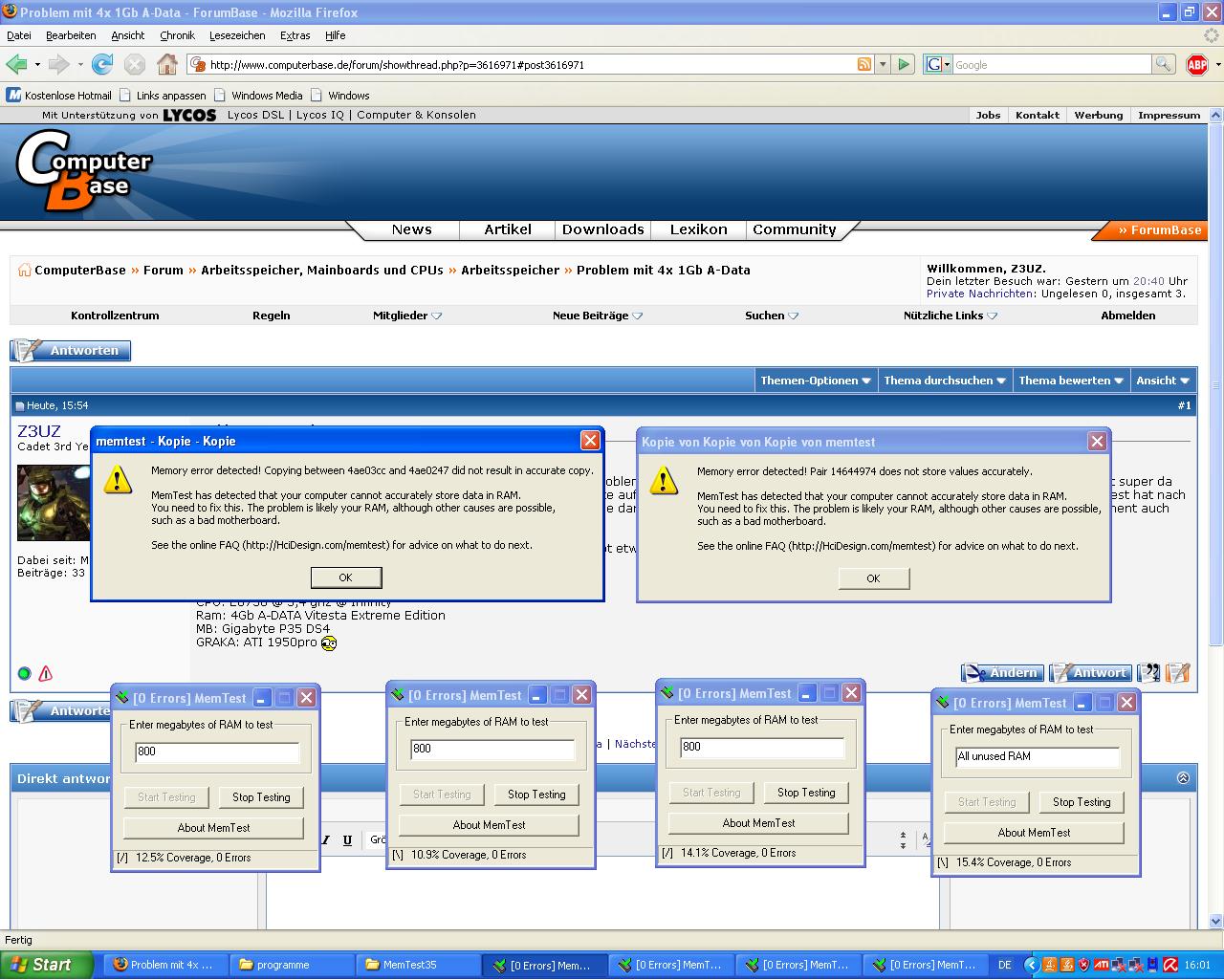Open the Extras menu
Viewport: 1224px width, 980px height.
[x=295, y=35]
